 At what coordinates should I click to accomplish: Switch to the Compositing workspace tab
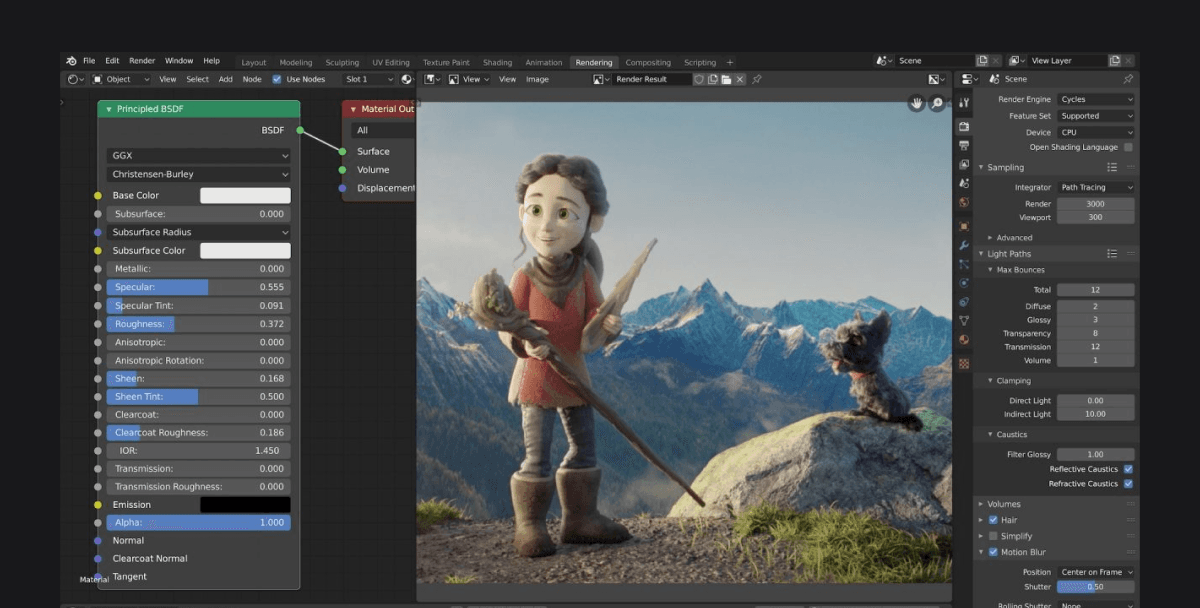[x=648, y=62]
